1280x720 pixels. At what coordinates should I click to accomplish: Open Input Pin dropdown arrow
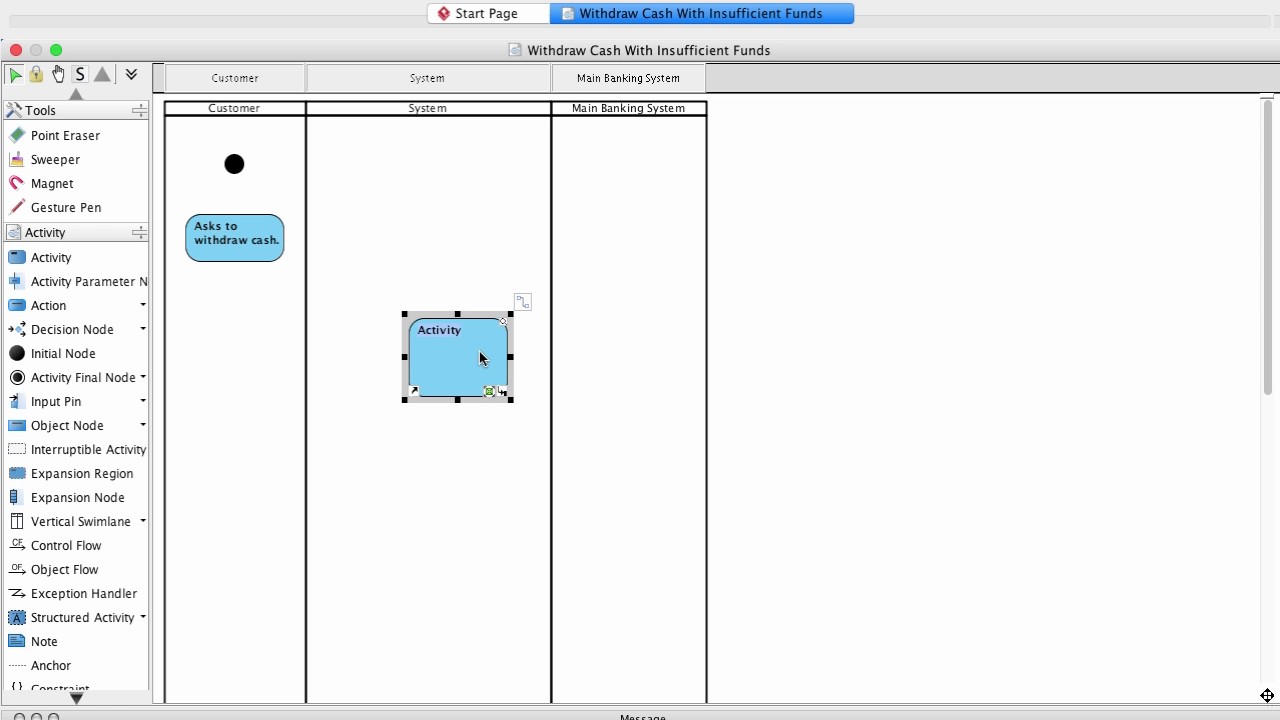coord(143,401)
